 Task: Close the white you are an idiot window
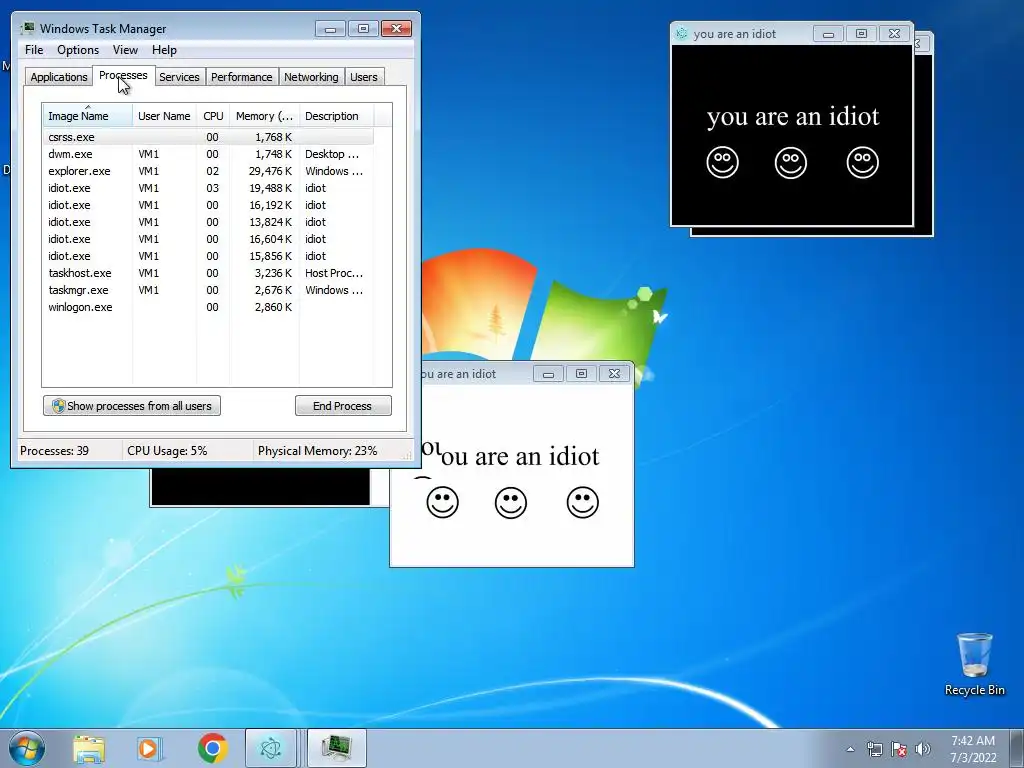tap(614, 374)
